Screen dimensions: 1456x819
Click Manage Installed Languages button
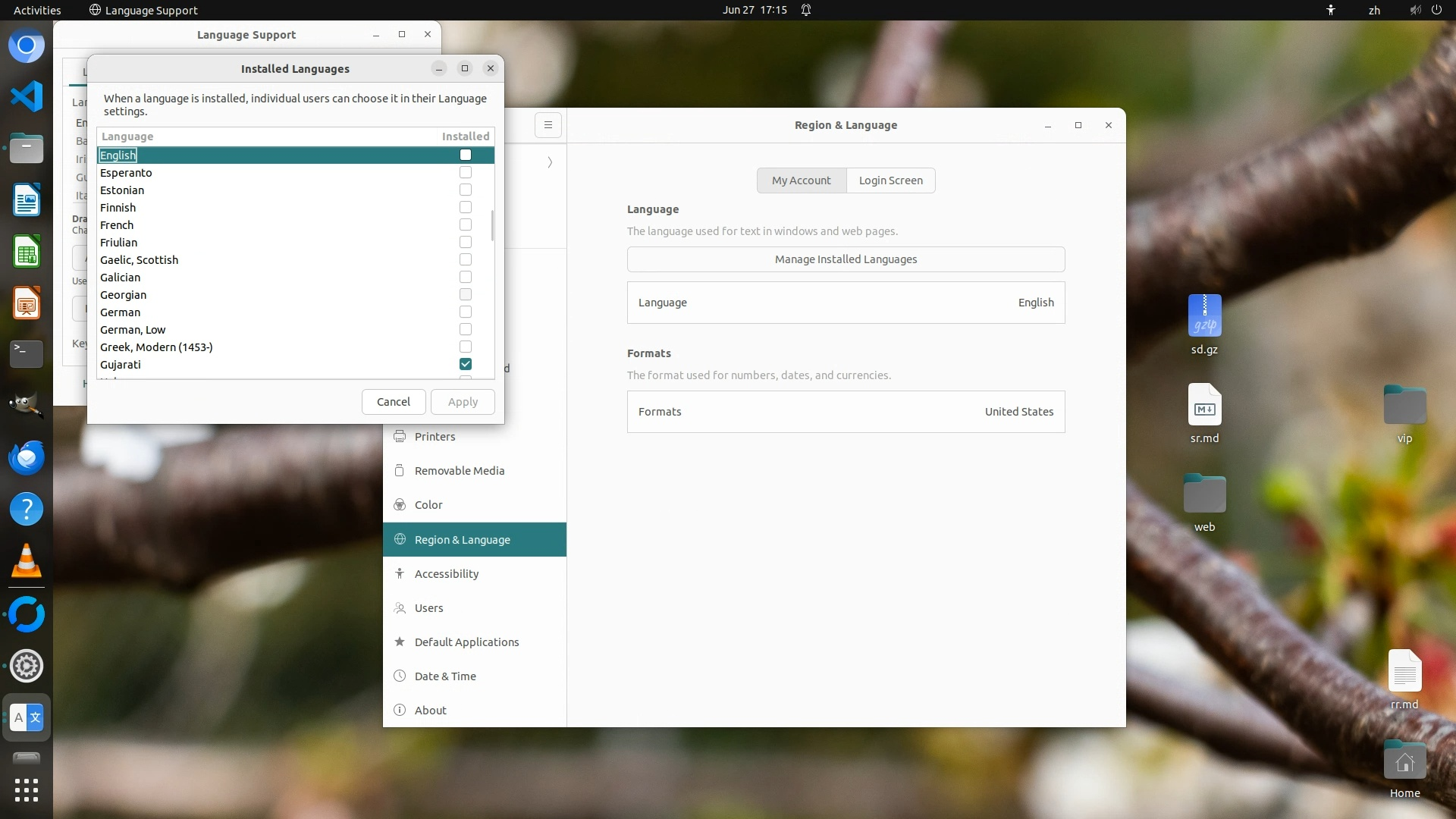click(x=846, y=259)
